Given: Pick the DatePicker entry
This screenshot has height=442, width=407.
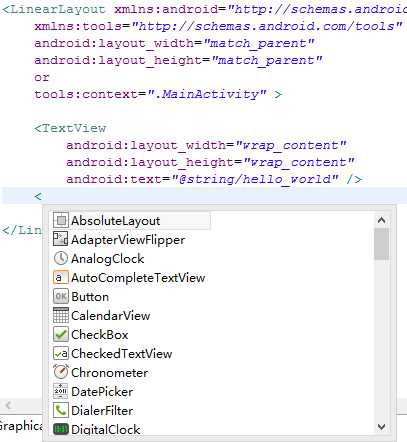Looking at the screenshot, I should click(x=102, y=392).
